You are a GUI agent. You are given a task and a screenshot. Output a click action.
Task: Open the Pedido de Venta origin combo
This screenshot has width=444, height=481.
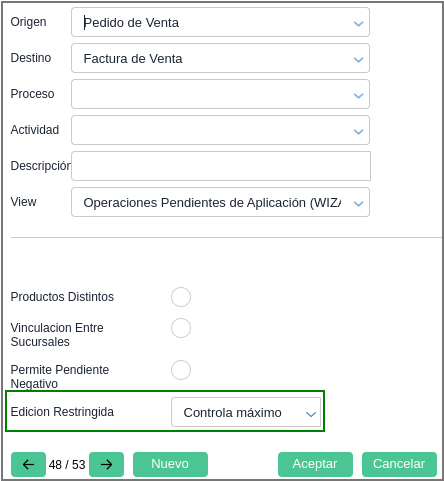[220, 22]
